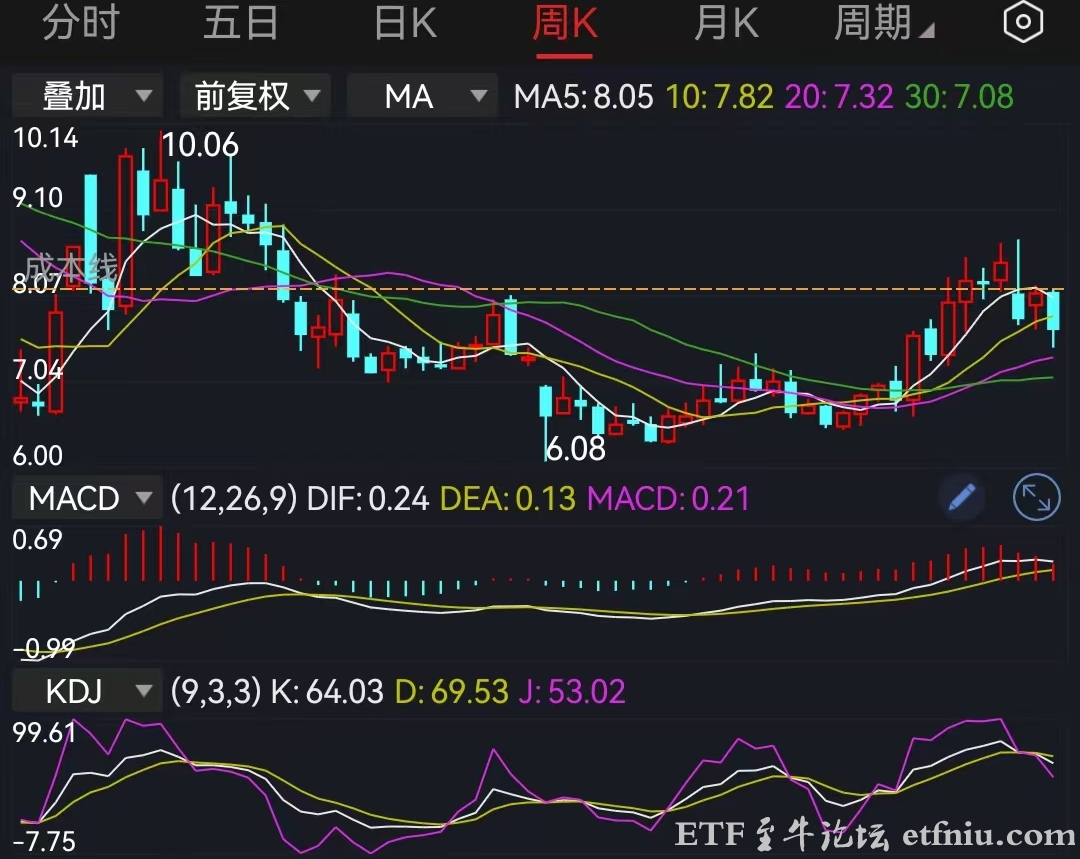
Task: Open the MA indicator dropdown
Action: (x=421, y=96)
